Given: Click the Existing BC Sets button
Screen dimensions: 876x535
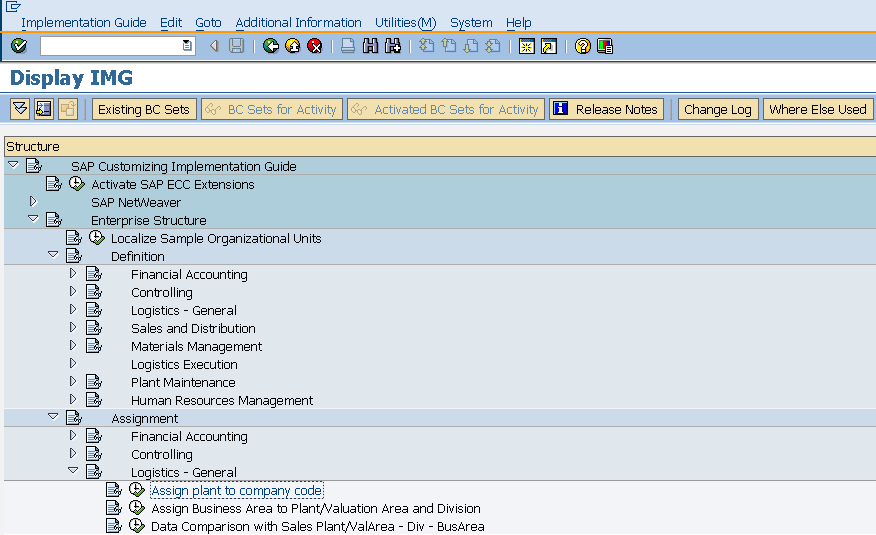Looking at the screenshot, I should (x=144, y=109).
